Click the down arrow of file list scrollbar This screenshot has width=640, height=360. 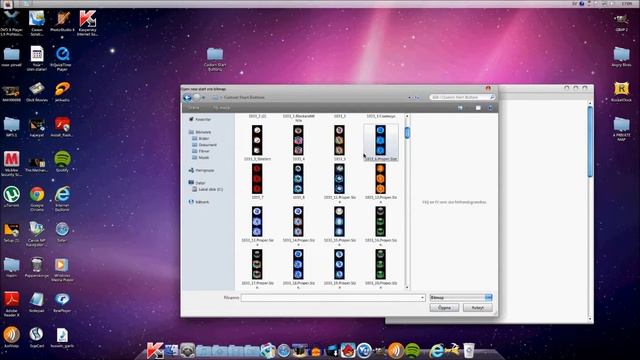click(x=407, y=287)
